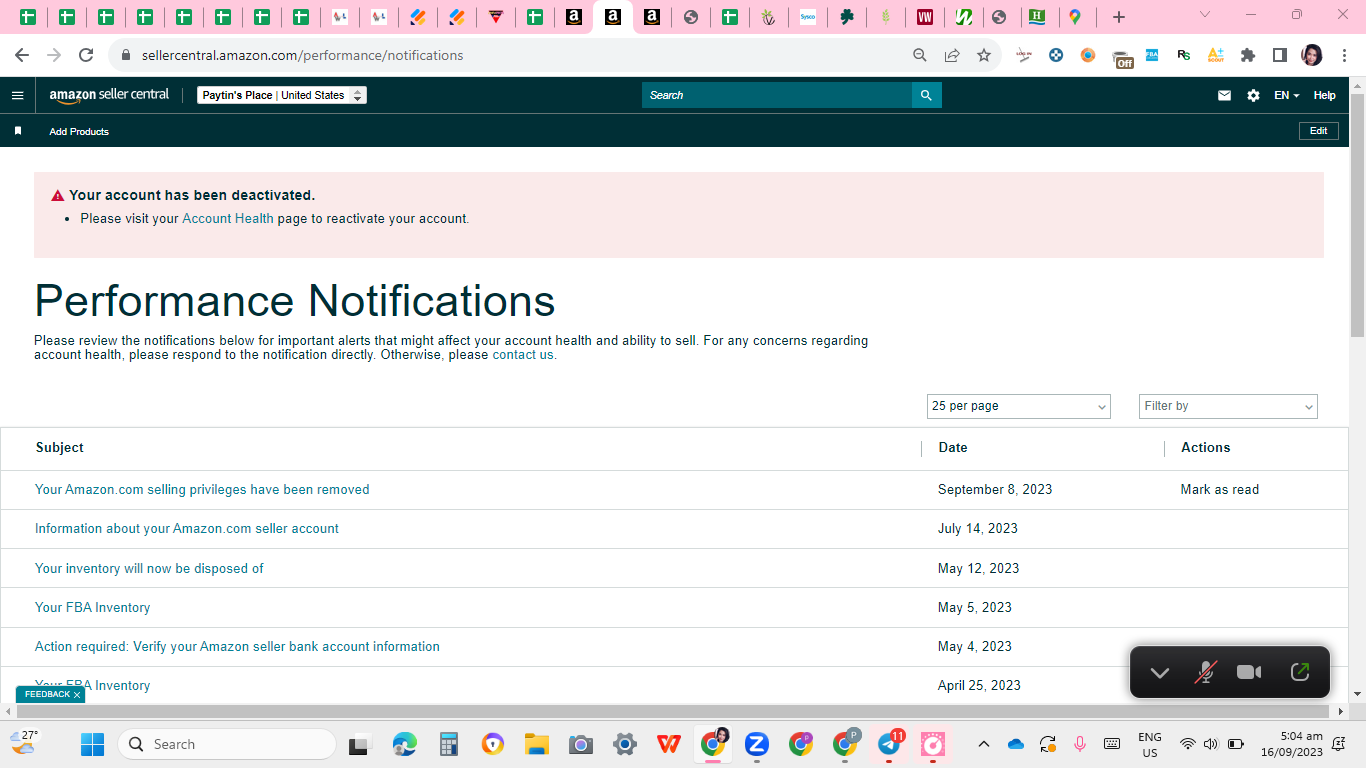1366x768 pixels.
Task: Open the Chrome extensions puzzle icon
Action: (1248, 55)
